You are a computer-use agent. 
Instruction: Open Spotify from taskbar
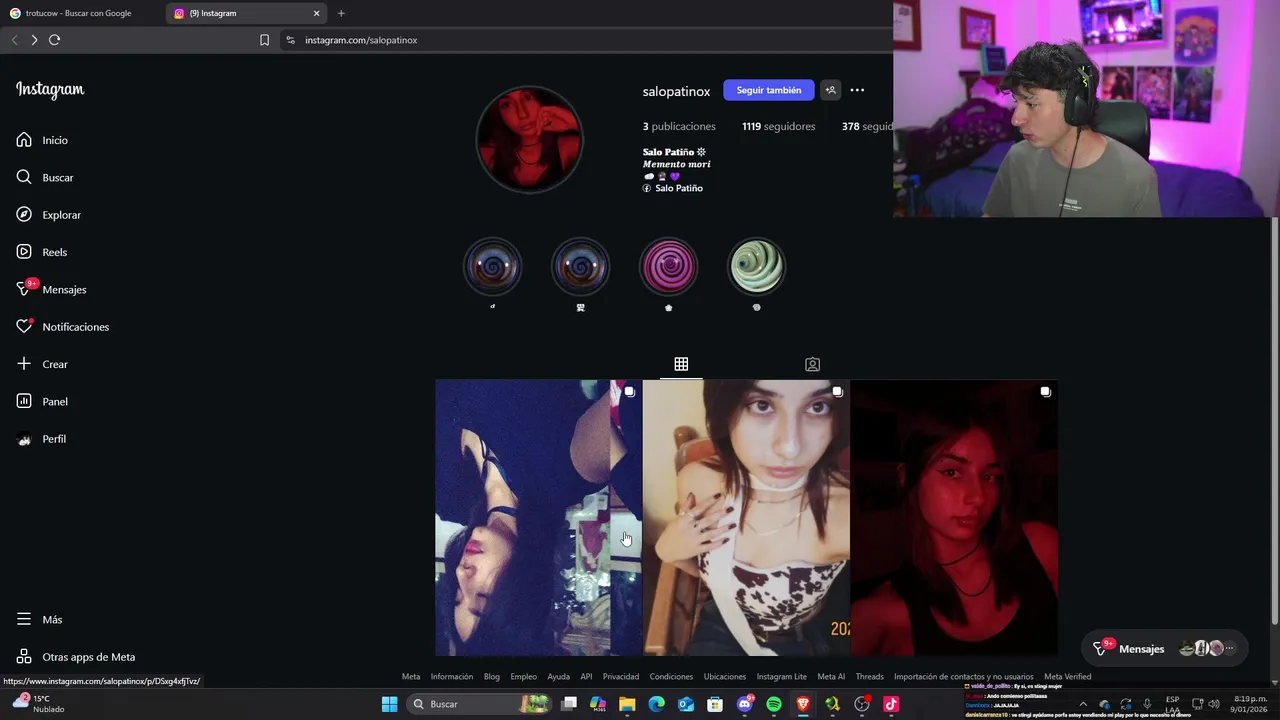(774, 704)
